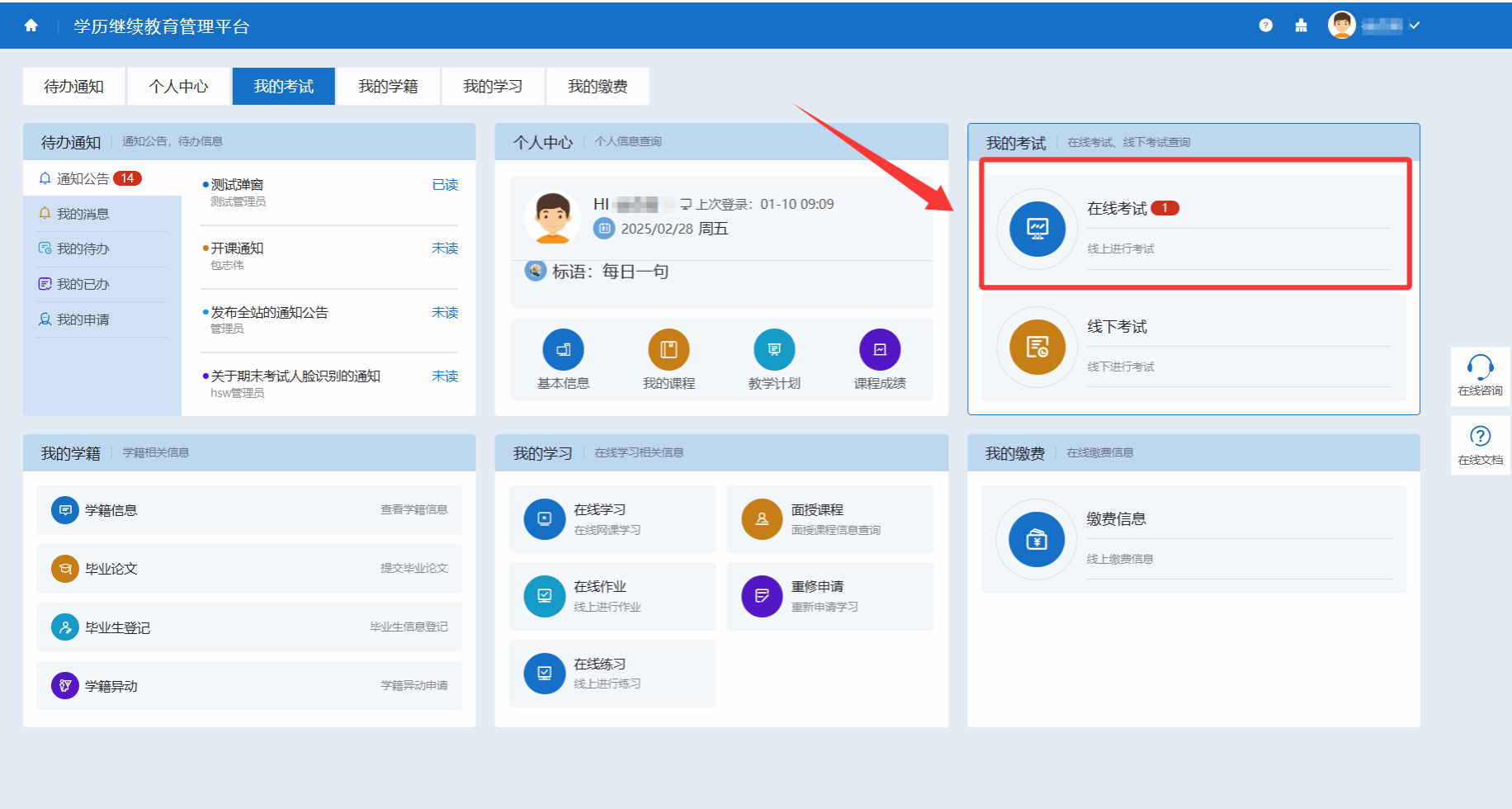This screenshot has width=1512, height=809.
Task: Select the 我的缴费 tab
Action: [598, 87]
